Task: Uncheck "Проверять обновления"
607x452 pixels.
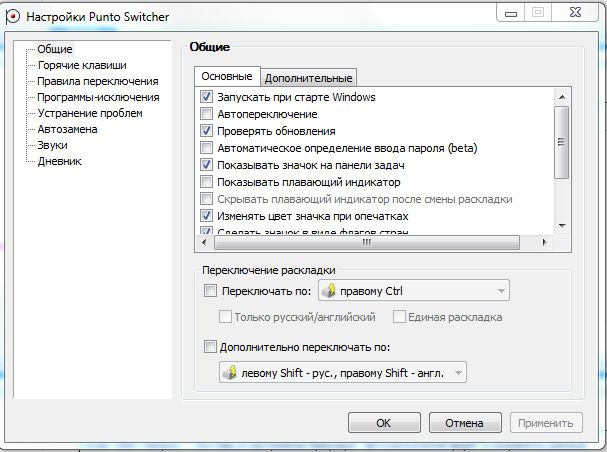Action: [x=206, y=131]
